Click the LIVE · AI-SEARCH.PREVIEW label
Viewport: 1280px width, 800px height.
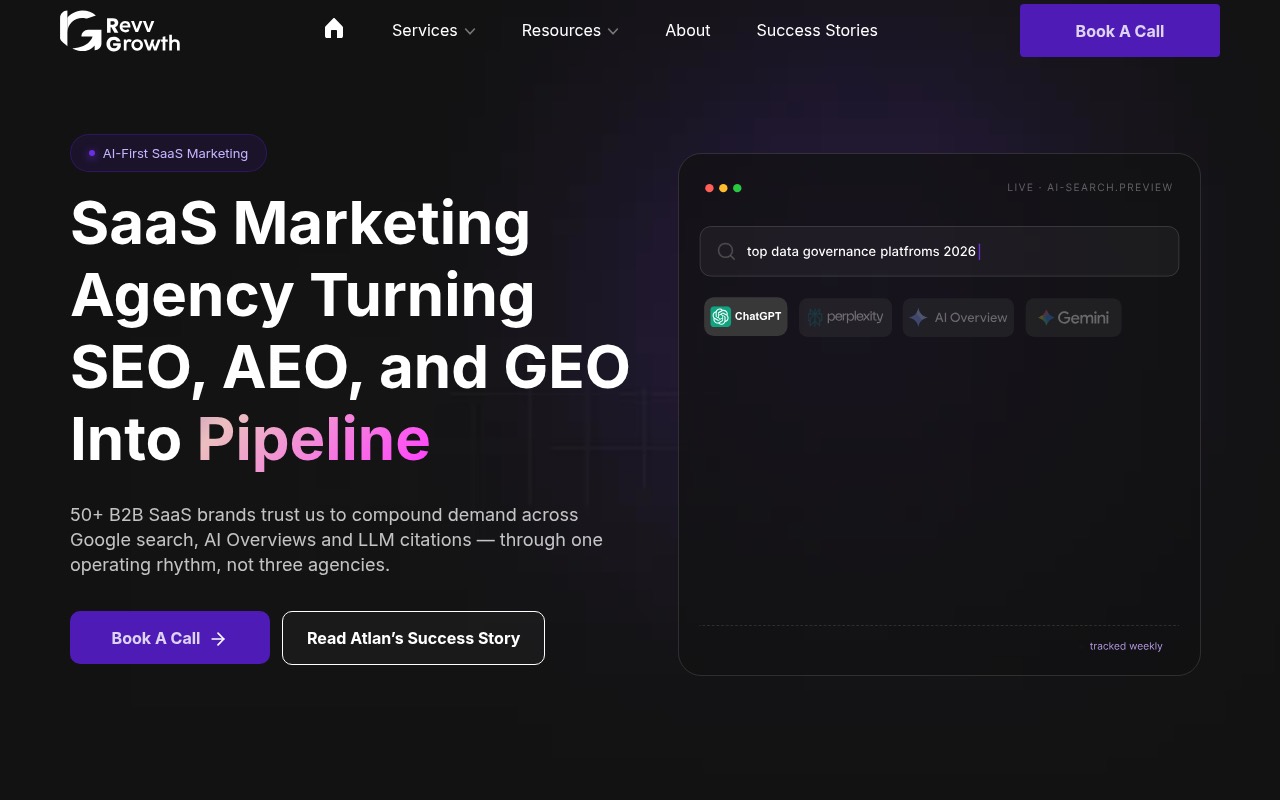(x=1090, y=187)
